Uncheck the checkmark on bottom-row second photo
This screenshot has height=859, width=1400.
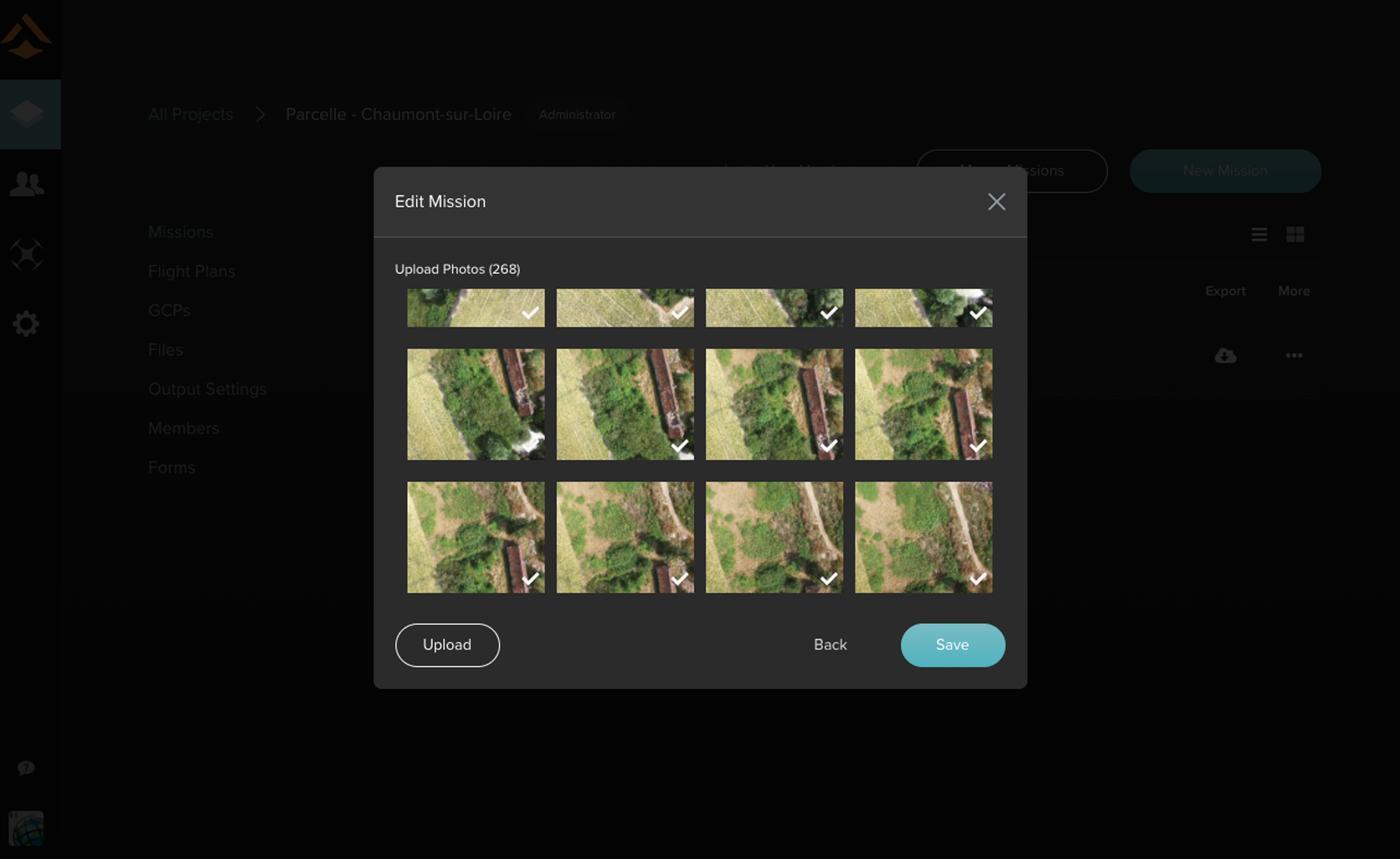[679, 578]
